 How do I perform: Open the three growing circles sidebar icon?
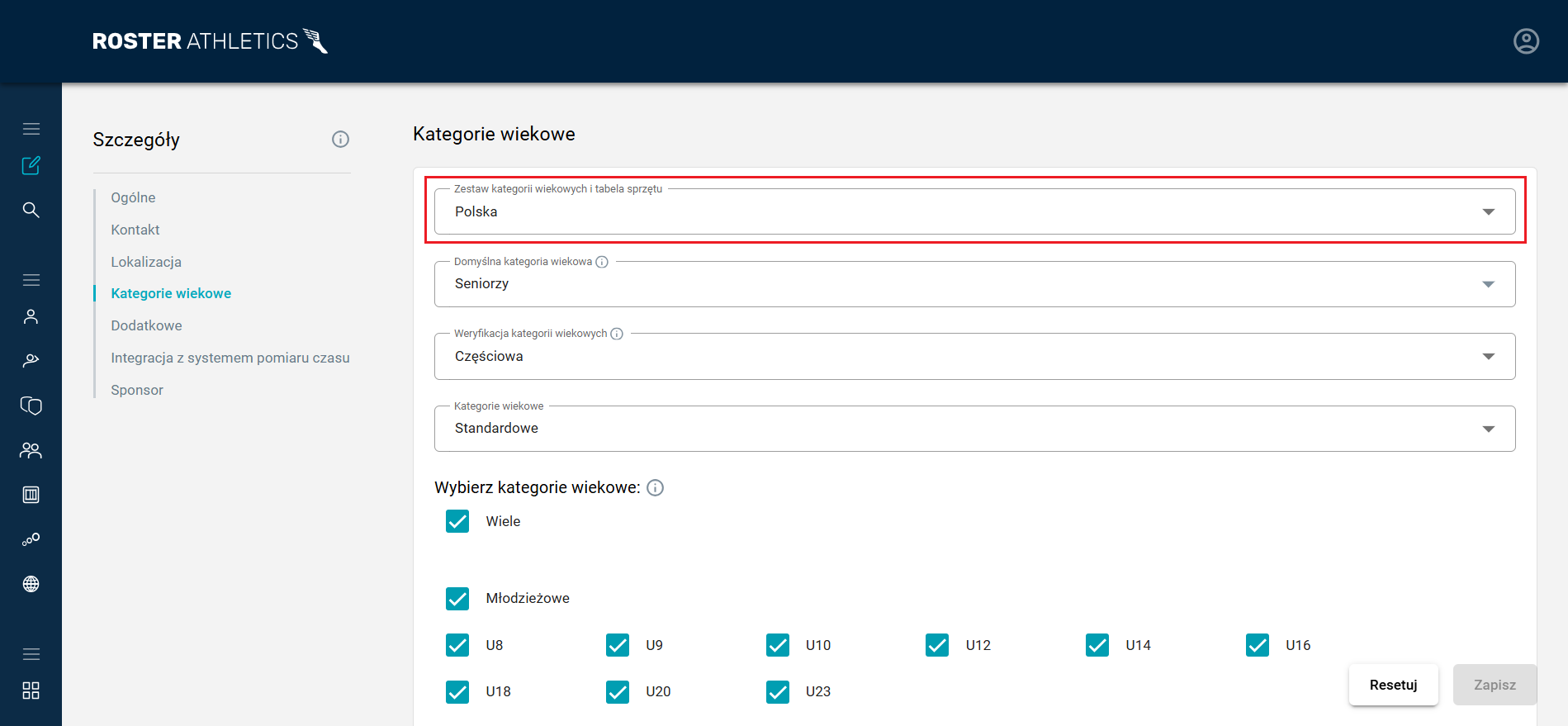(x=31, y=539)
